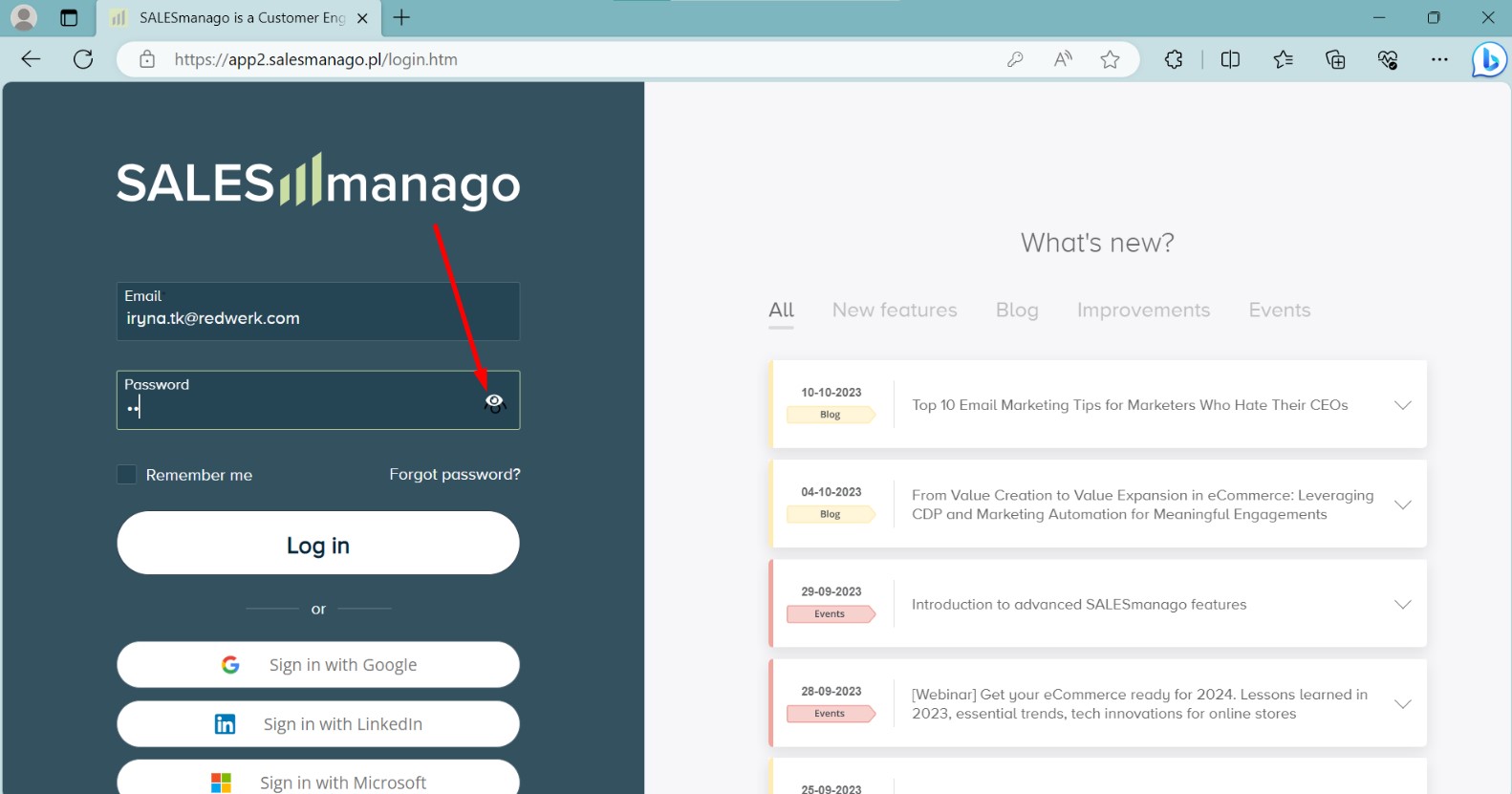The height and width of the screenshot is (794, 1512).
Task: Open split screen view icon
Action: (x=1230, y=59)
